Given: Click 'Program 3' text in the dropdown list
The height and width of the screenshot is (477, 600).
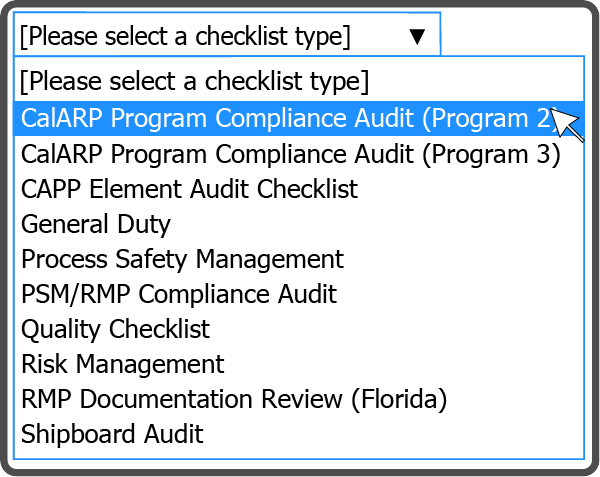Looking at the screenshot, I should point(491,155).
